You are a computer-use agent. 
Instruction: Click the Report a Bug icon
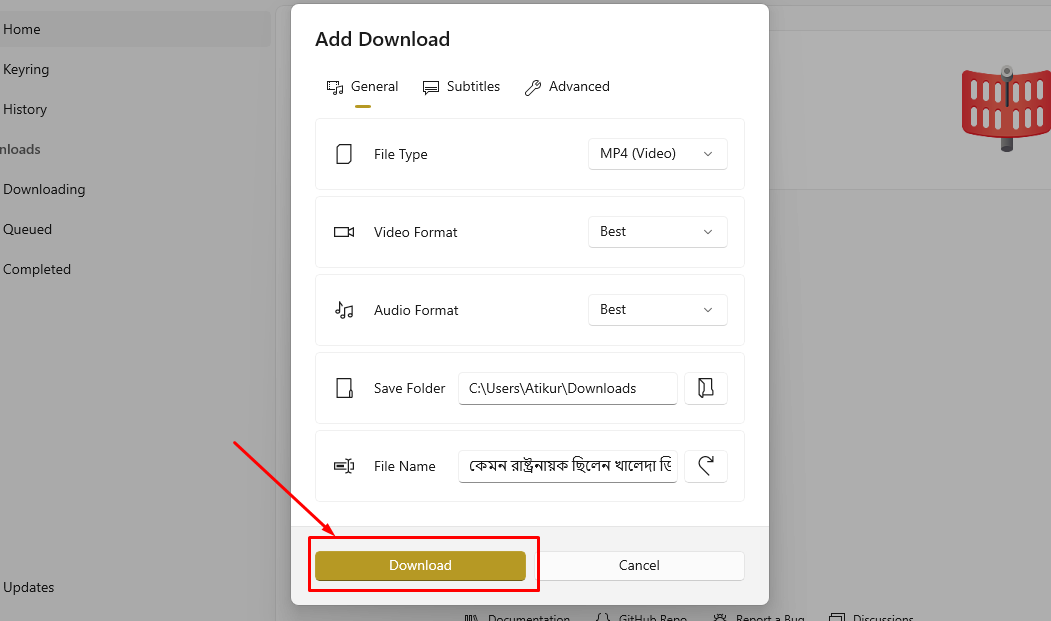(x=722, y=617)
